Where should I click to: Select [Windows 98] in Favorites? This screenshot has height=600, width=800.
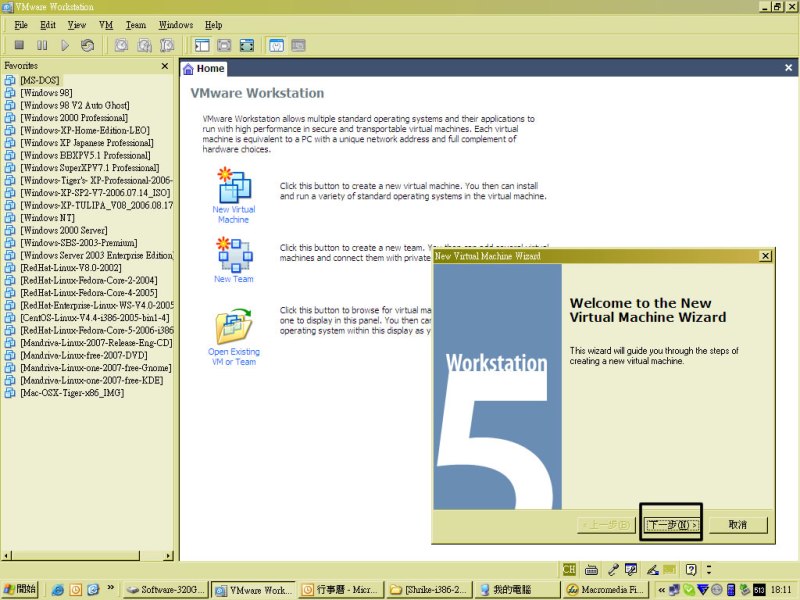click(x=46, y=92)
